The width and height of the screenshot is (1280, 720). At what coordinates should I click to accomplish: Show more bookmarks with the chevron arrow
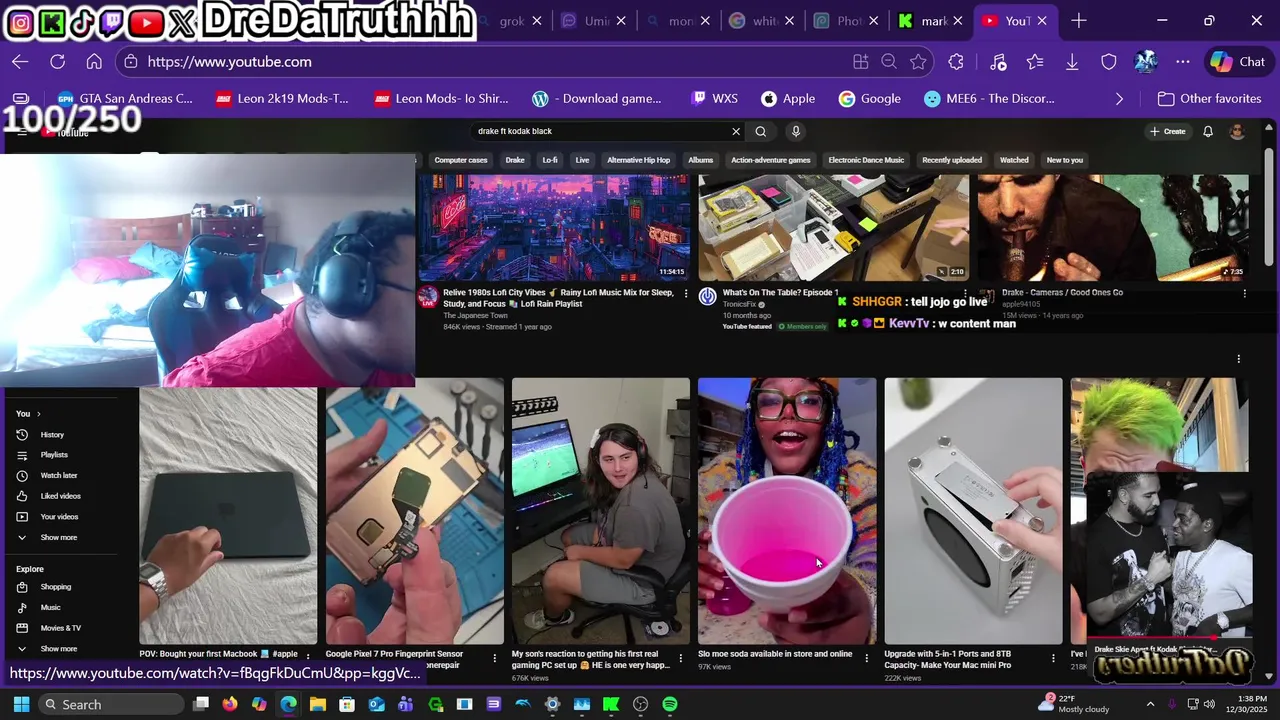tap(1119, 99)
